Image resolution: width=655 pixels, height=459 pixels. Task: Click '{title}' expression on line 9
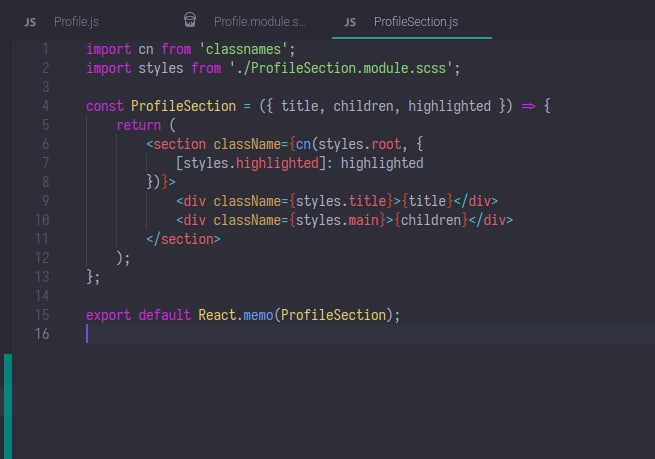[x=427, y=201]
